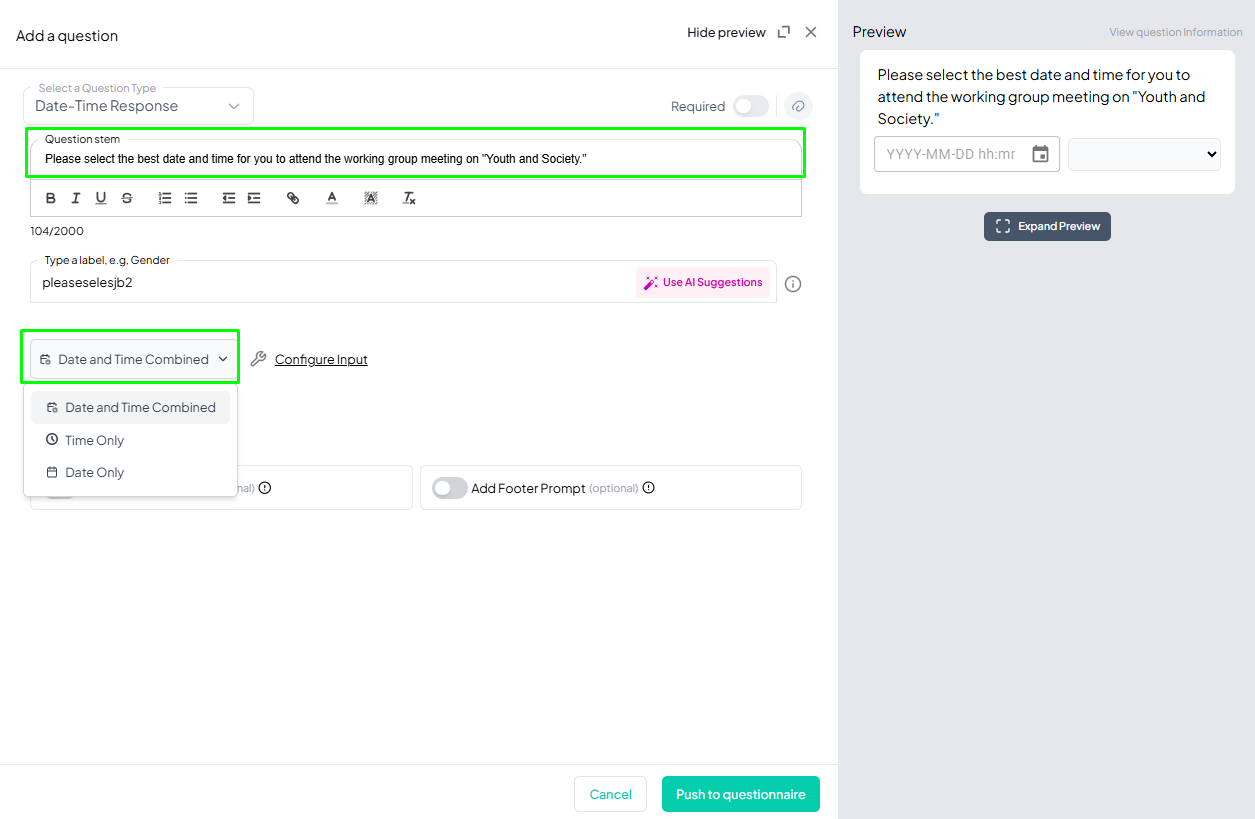Change the text font color
Image resolution: width=1255 pixels, height=819 pixels.
point(332,198)
